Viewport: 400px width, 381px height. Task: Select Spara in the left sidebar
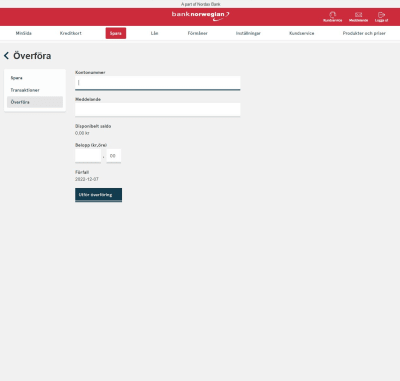(35, 78)
